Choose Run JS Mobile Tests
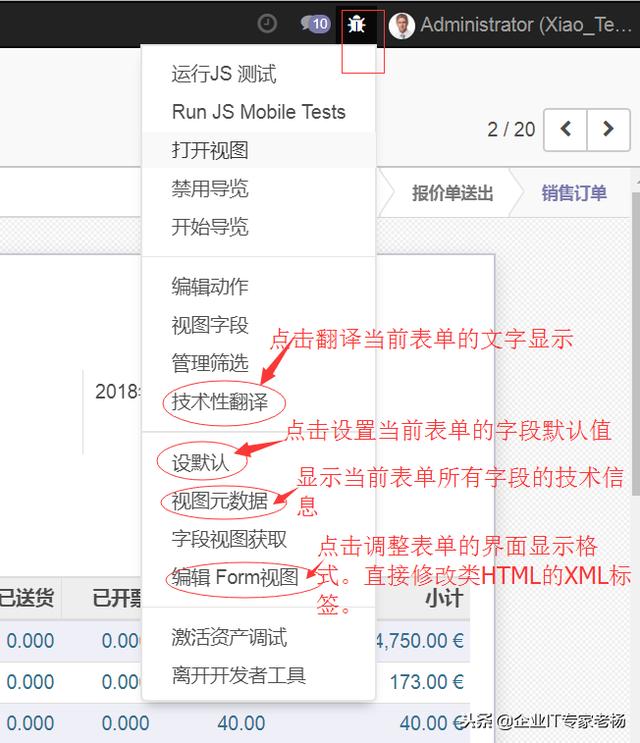The height and width of the screenshot is (743, 640). [259, 112]
